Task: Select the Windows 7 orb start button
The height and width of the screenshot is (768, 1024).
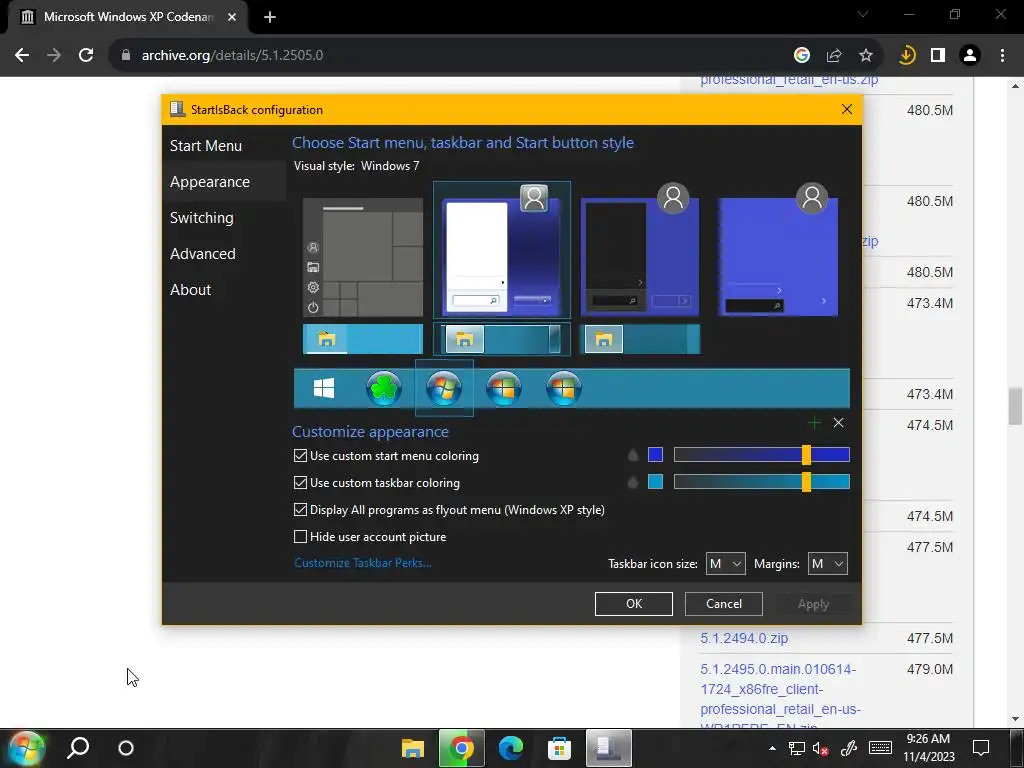Action: [443, 389]
